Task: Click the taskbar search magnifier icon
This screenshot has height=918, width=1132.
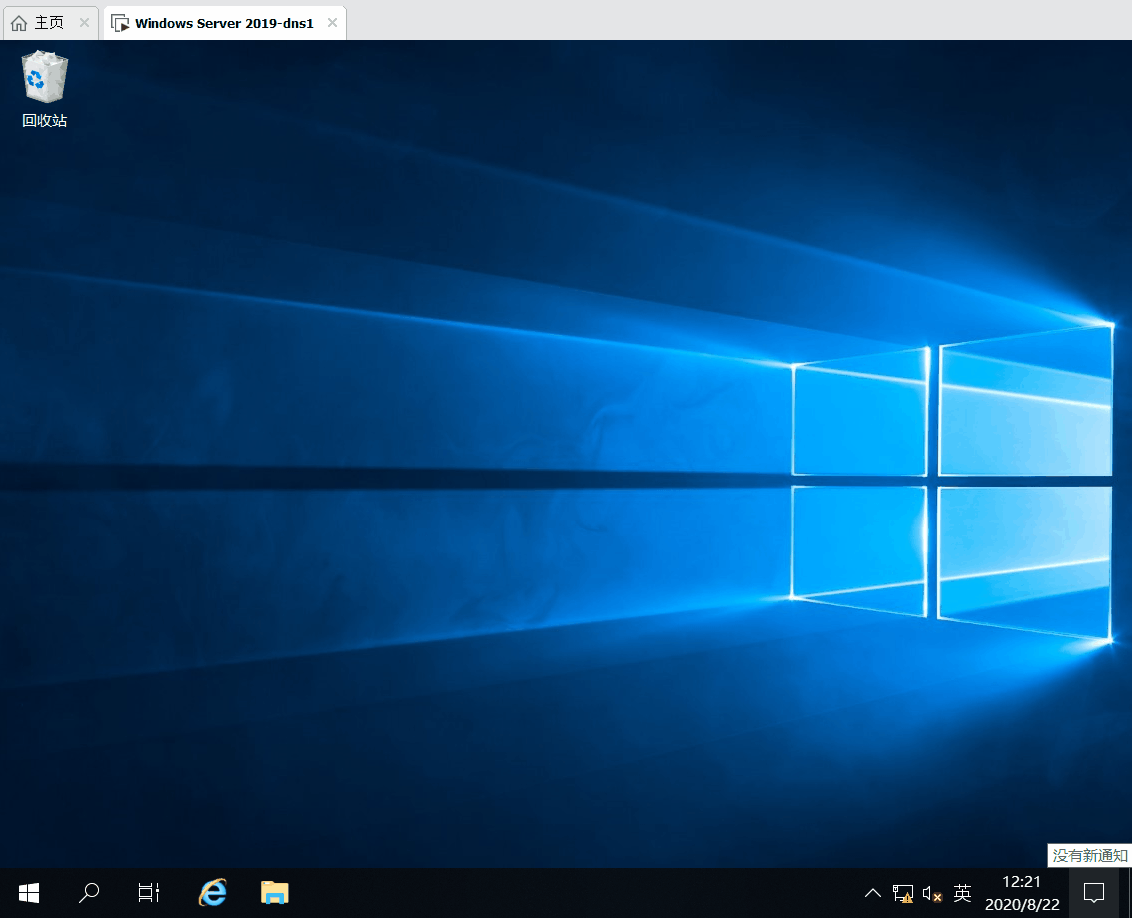Action: [x=89, y=892]
